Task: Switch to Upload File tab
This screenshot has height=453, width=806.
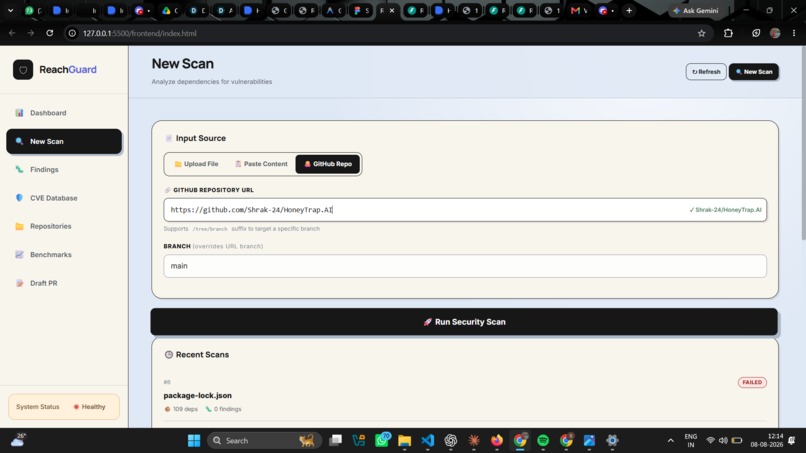Action: (x=196, y=164)
